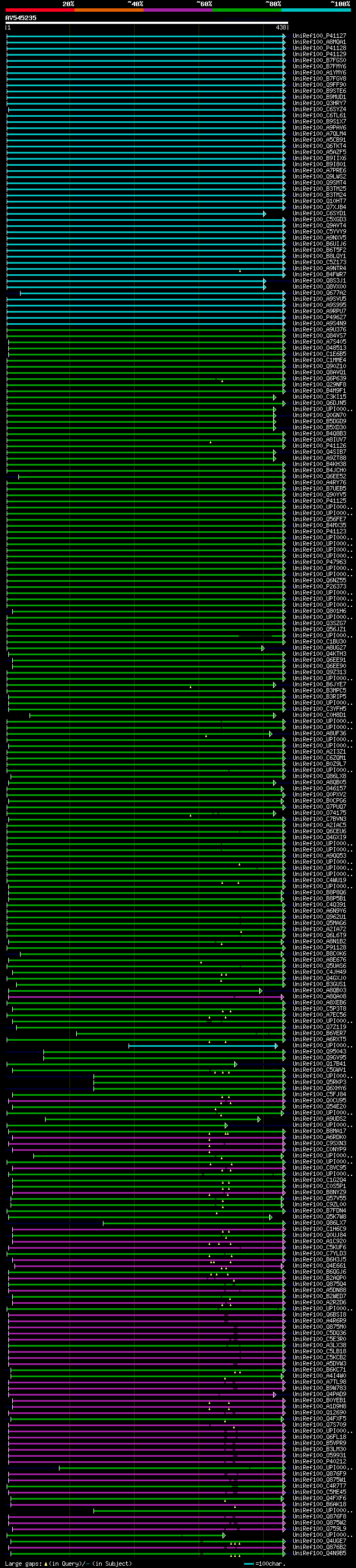
Task: Select hit label UniRef100_A8UG27
Action: [319, 648]
